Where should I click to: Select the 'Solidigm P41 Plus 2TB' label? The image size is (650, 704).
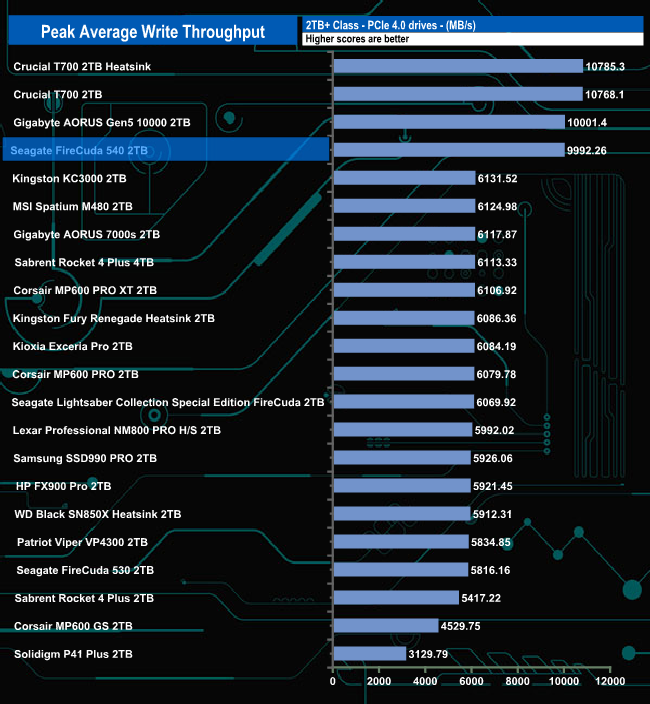point(73,654)
